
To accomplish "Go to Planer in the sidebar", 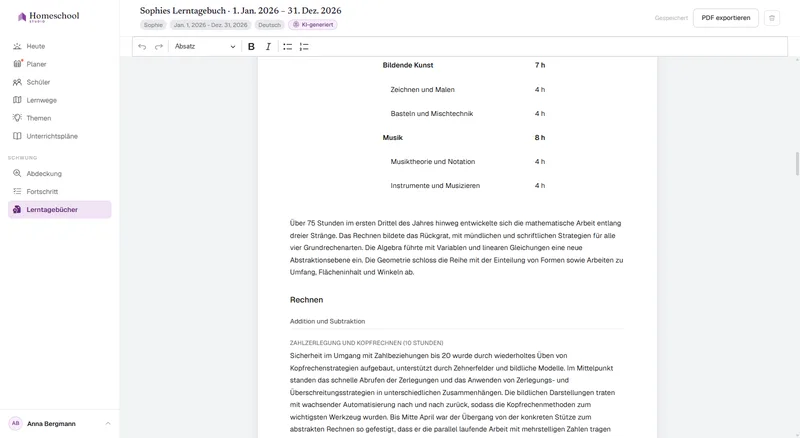I will pos(60,64).
